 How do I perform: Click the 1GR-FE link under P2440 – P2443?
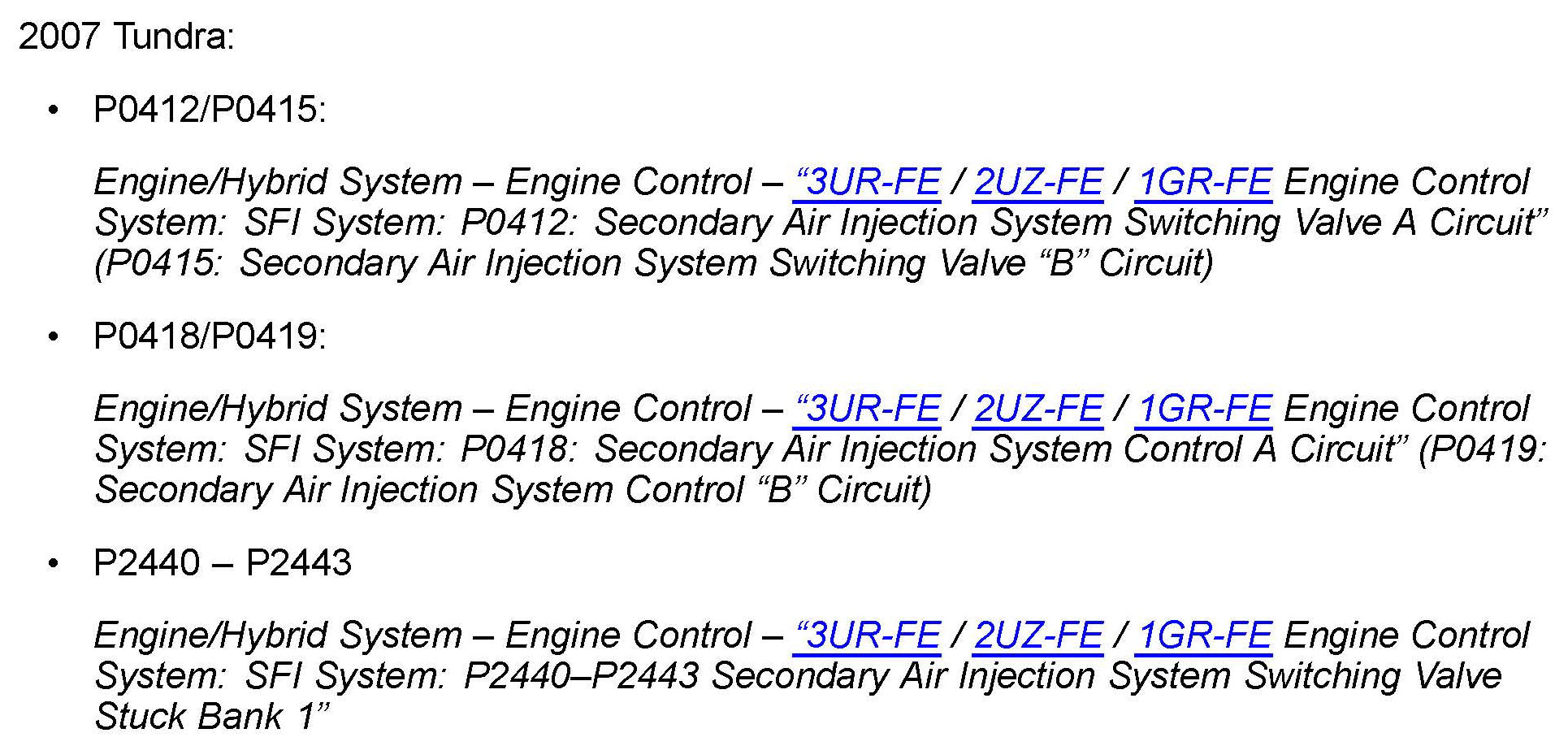[1204, 636]
